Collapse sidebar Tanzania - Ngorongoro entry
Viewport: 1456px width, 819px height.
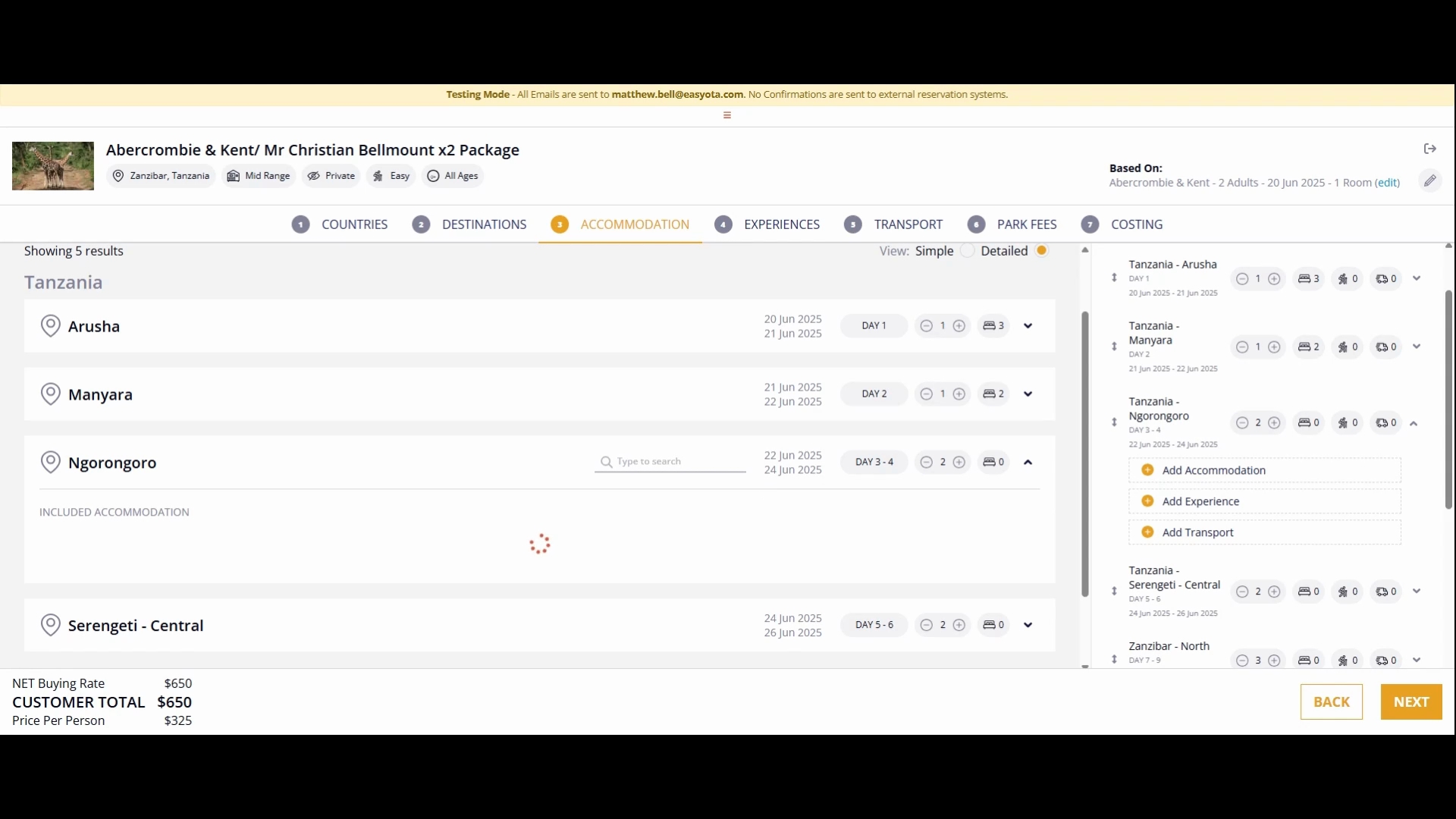[1414, 424]
